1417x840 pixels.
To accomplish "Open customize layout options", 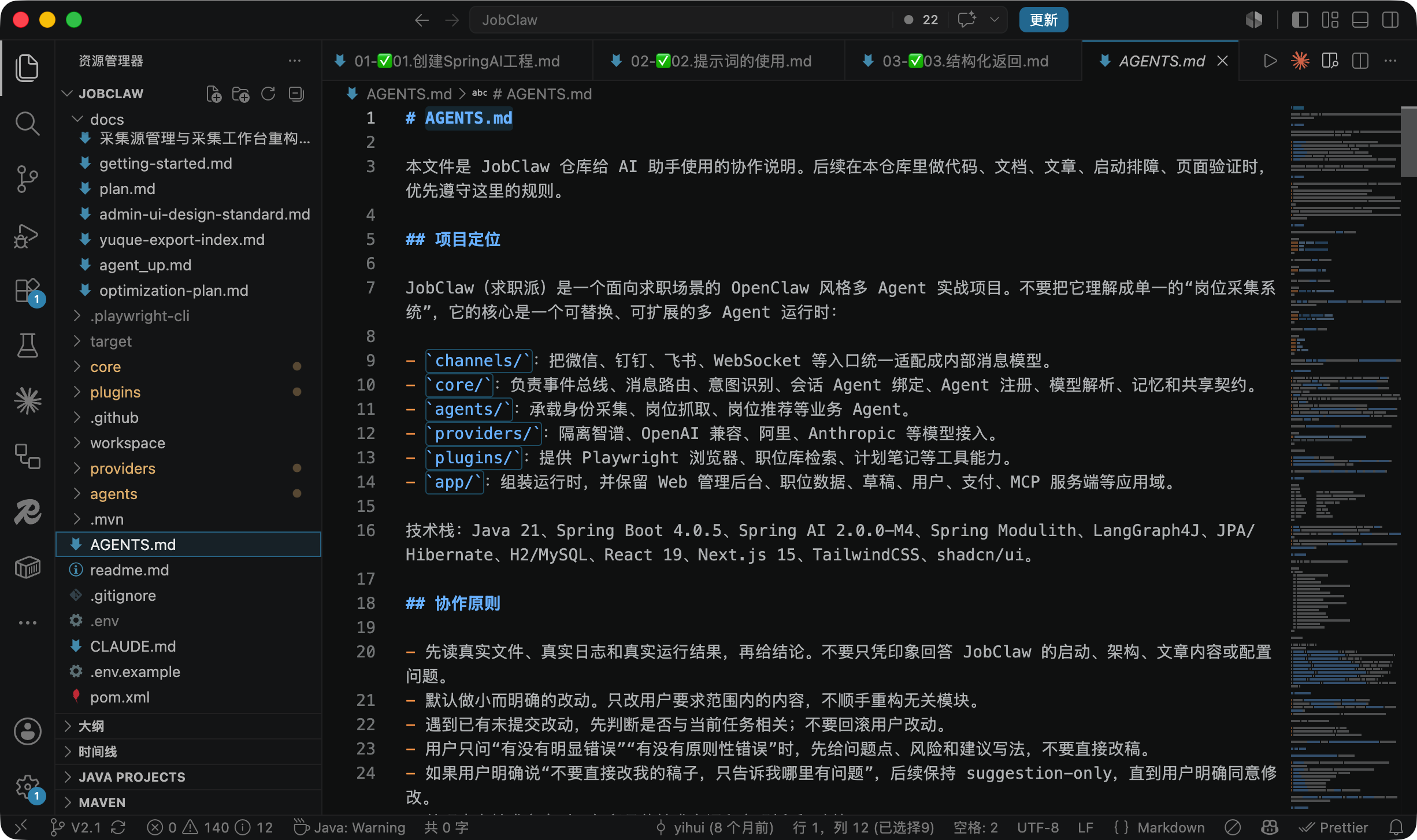I will click(x=1330, y=20).
